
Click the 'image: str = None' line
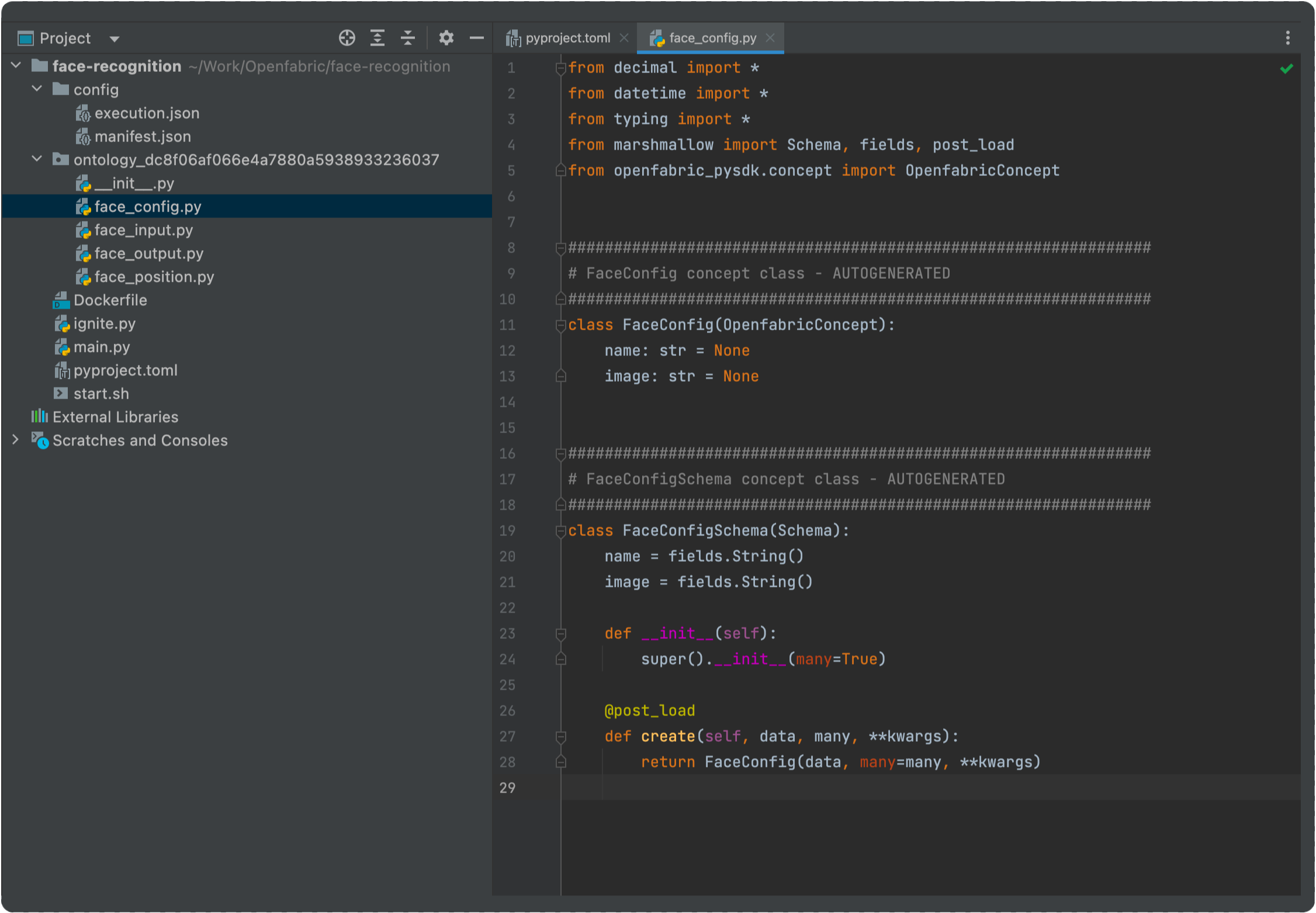click(x=681, y=376)
